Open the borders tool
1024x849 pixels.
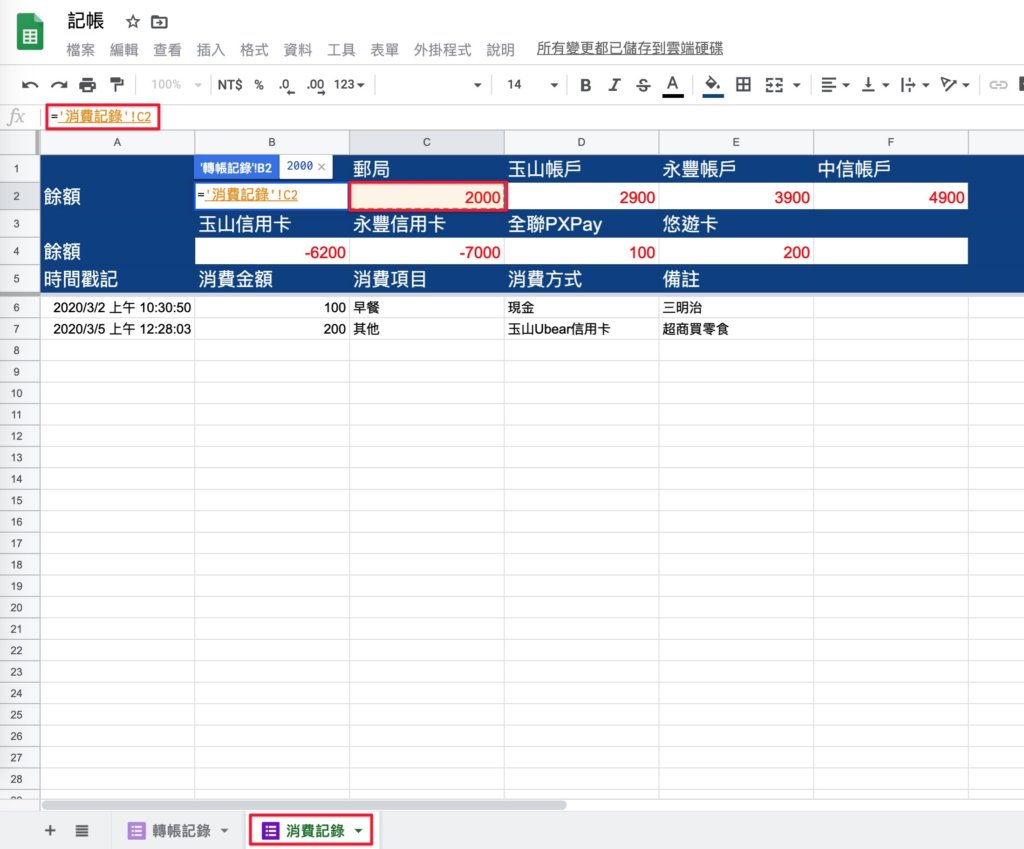743,84
